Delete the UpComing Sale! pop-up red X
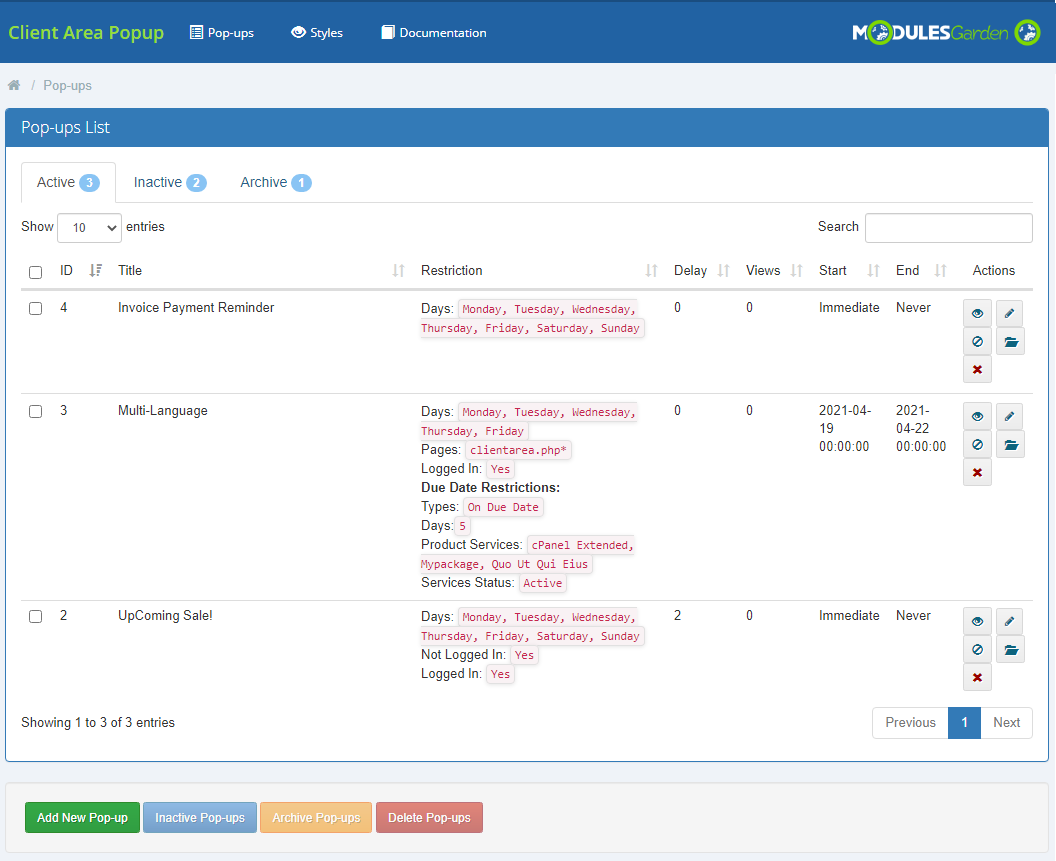The image size is (1056, 861). click(977, 677)
